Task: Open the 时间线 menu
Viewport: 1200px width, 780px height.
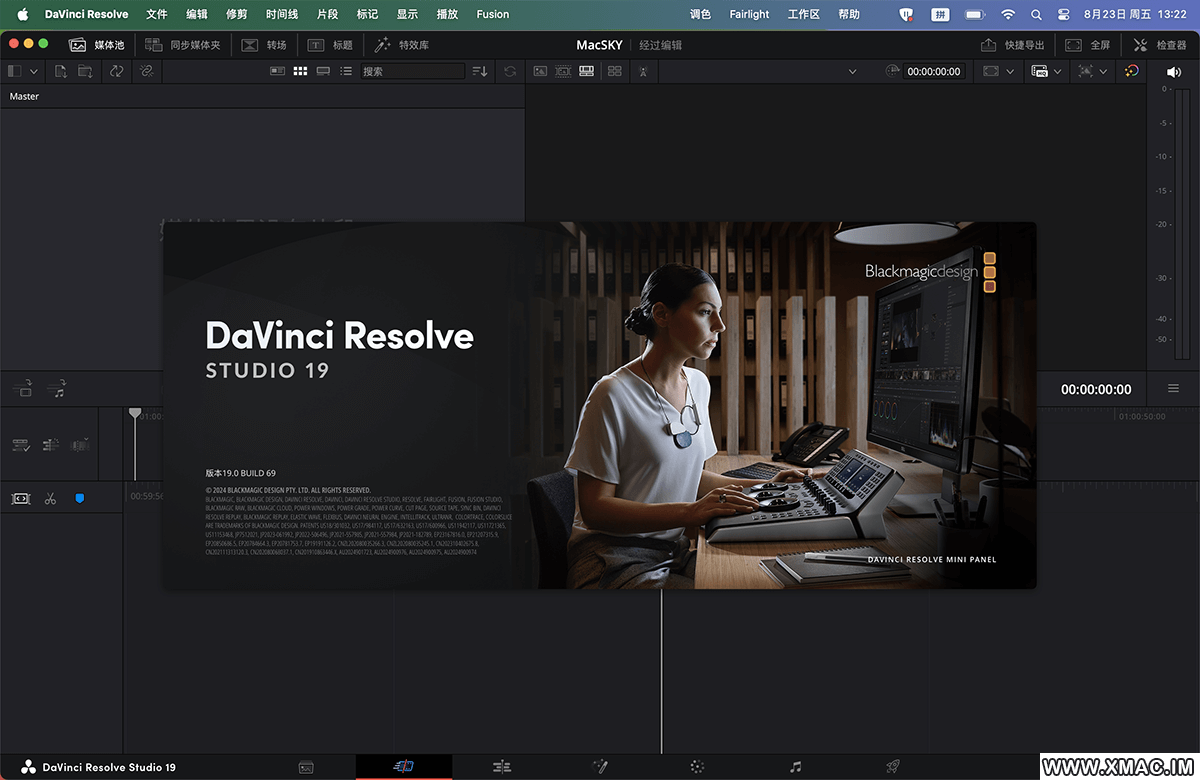Action: 282,14
